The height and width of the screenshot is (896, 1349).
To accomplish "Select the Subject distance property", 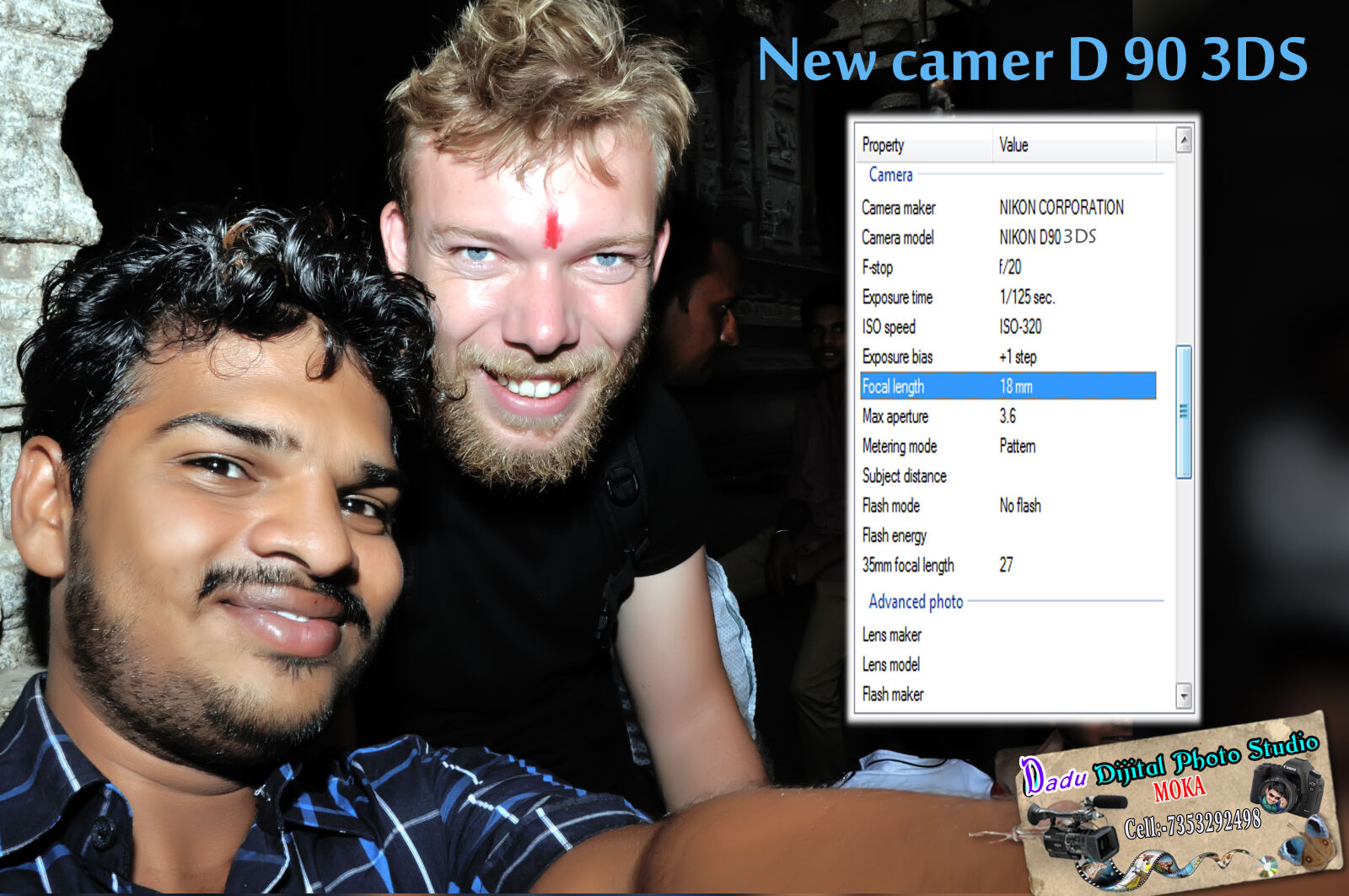I will pos(904,475).
